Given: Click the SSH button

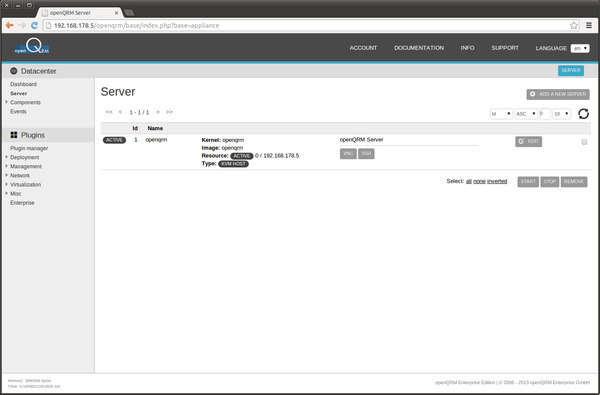Looking at the screenshot, I should (x=366, y=153).
